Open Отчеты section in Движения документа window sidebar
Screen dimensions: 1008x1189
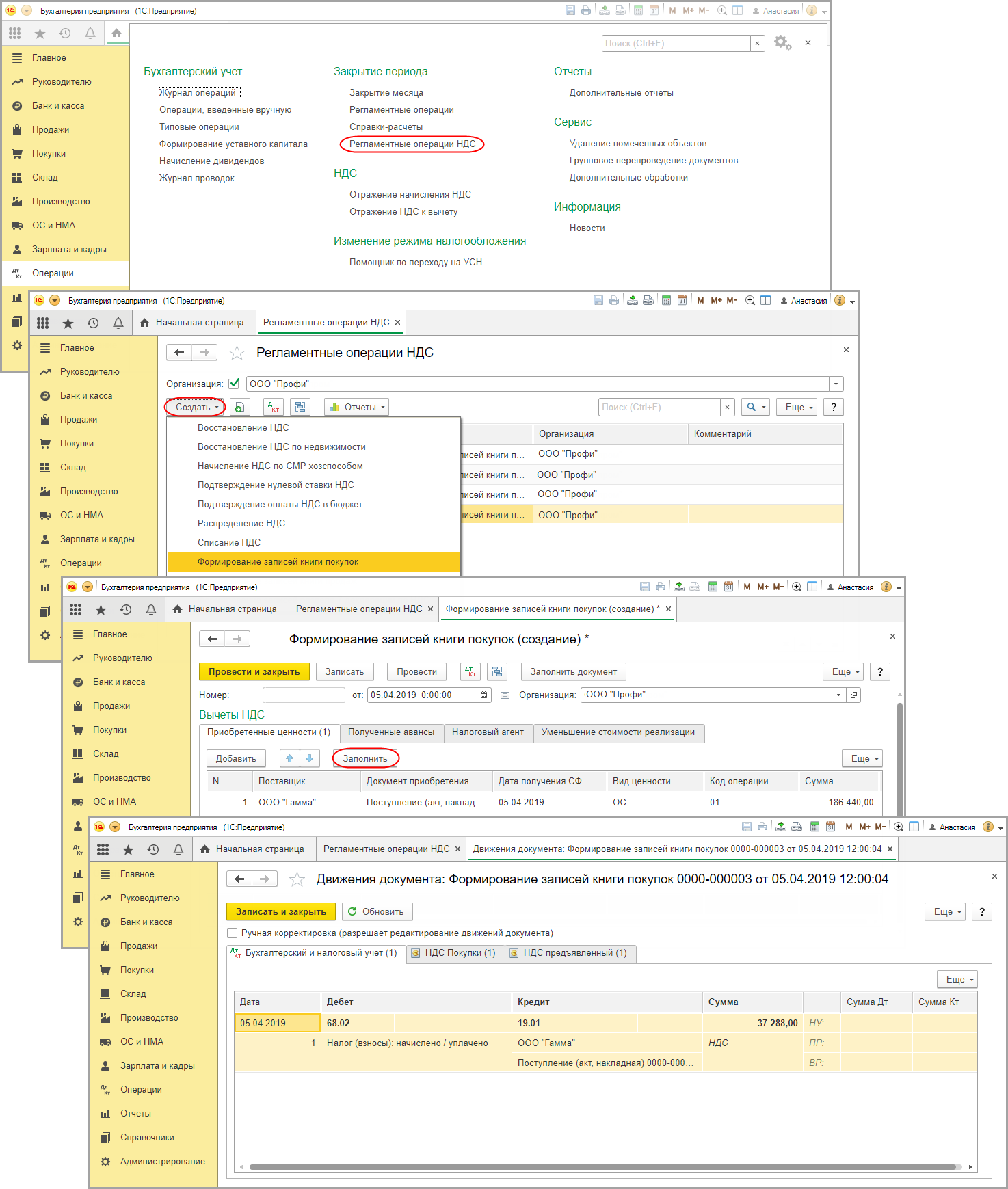click(135, 1114)
